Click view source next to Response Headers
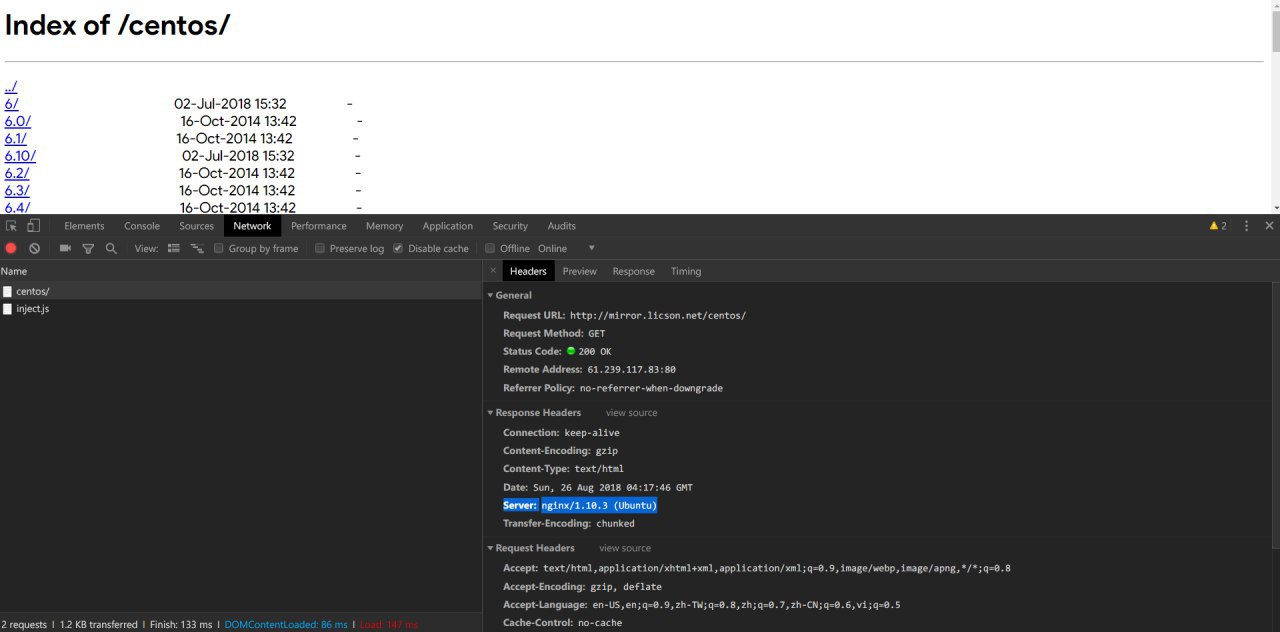Viewport: 1280px width, 632px height. (631, 413)
